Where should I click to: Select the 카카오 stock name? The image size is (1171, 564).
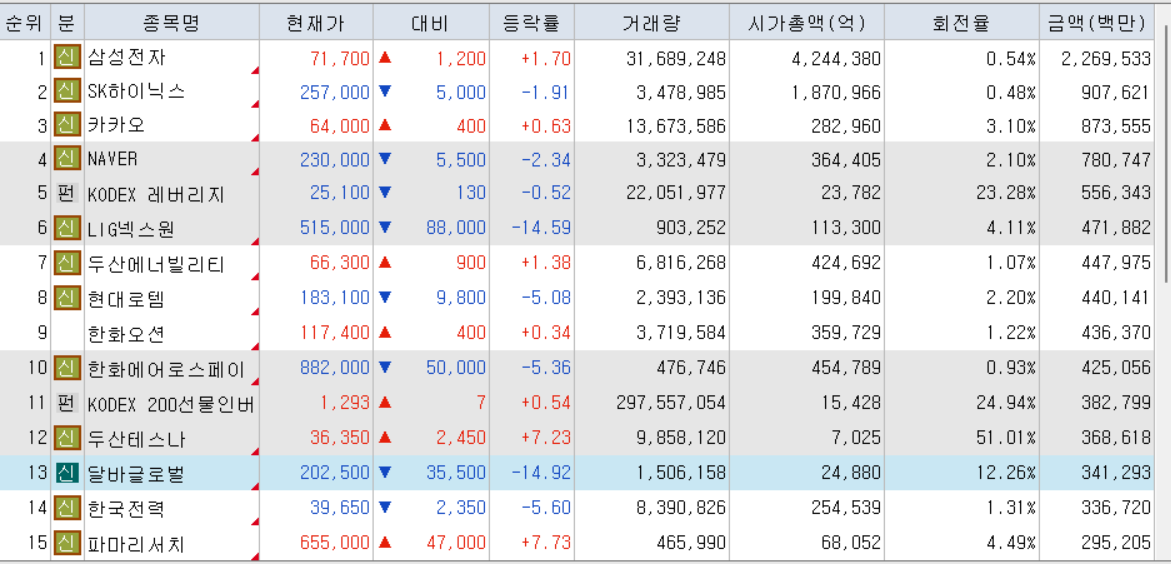pos(117,125)
